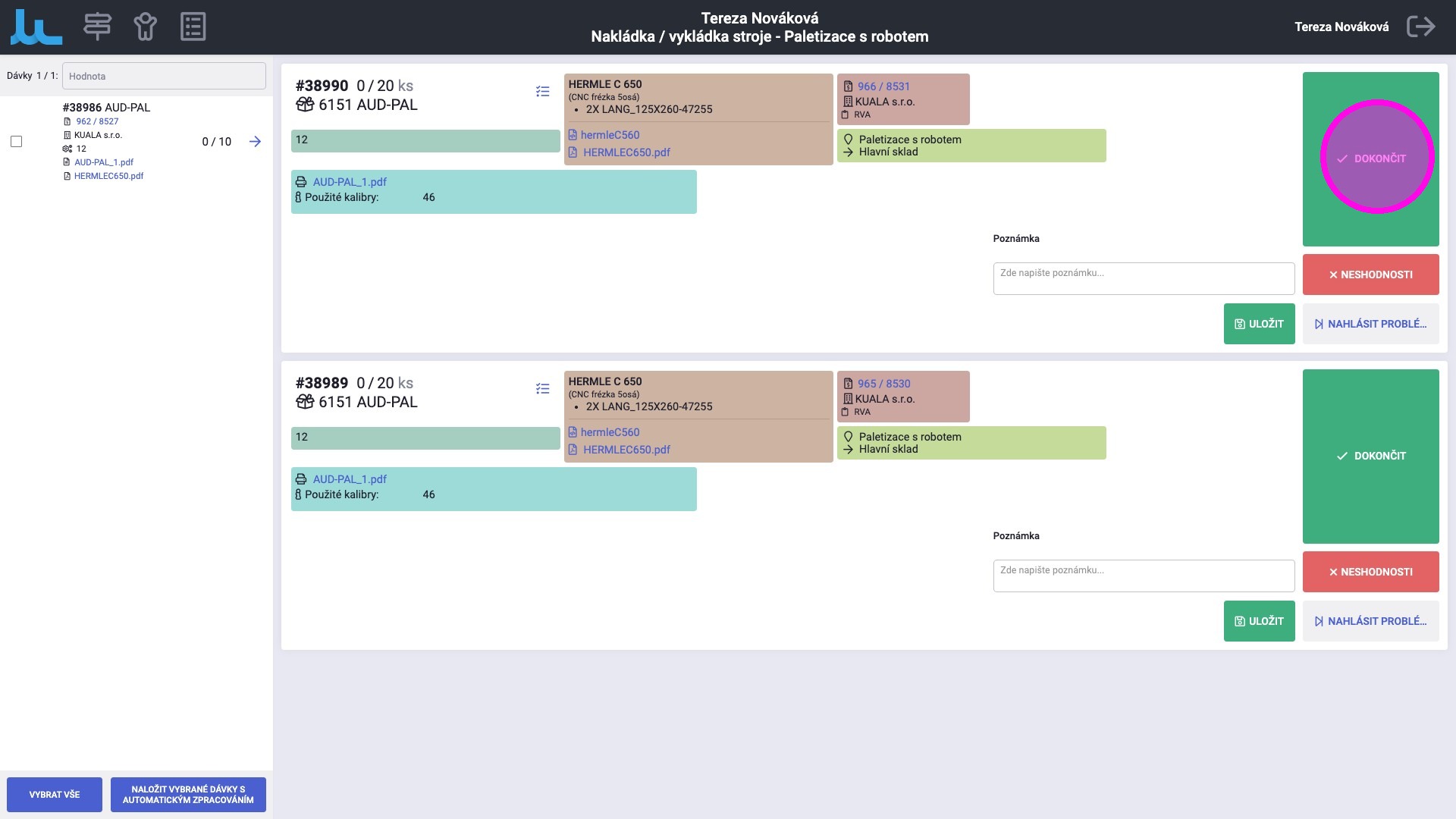1456x819 pixels.
Task: Click NALOŽIT VYBRANÉ DÁVKY S AUTOMATICKÝM ZPRACOVÁNÍM
Action: [188, 795]
